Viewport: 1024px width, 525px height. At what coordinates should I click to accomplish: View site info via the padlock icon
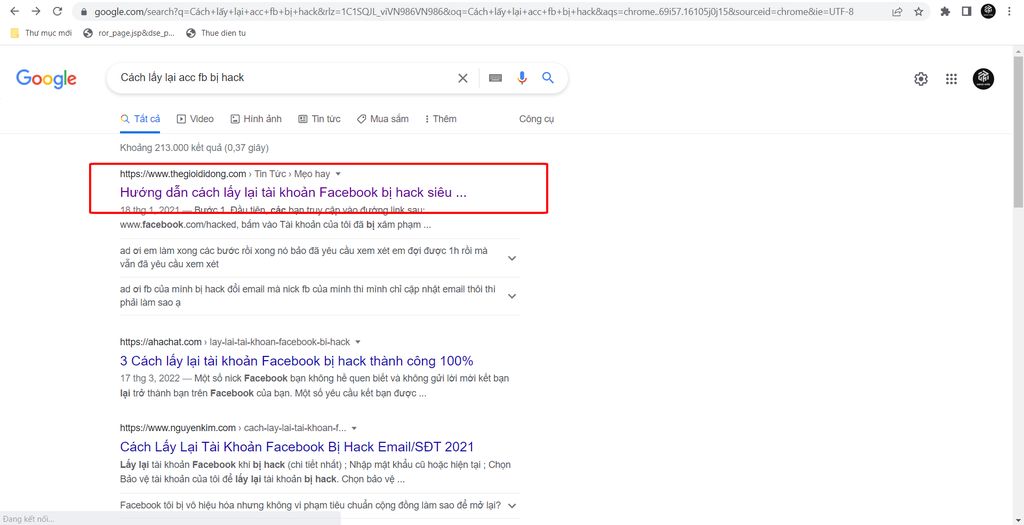(x=84, y=12)
